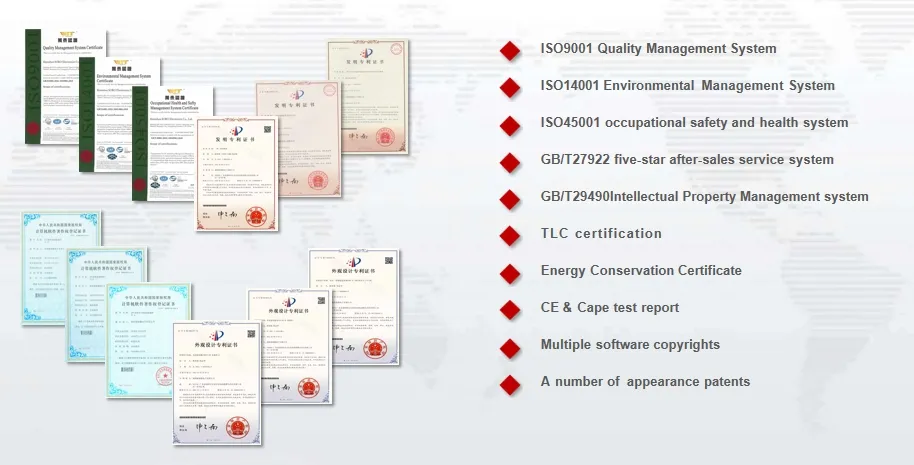Select the GB/T27922 five-star after-sales service text
914x465 pixels.
point(686,160)
